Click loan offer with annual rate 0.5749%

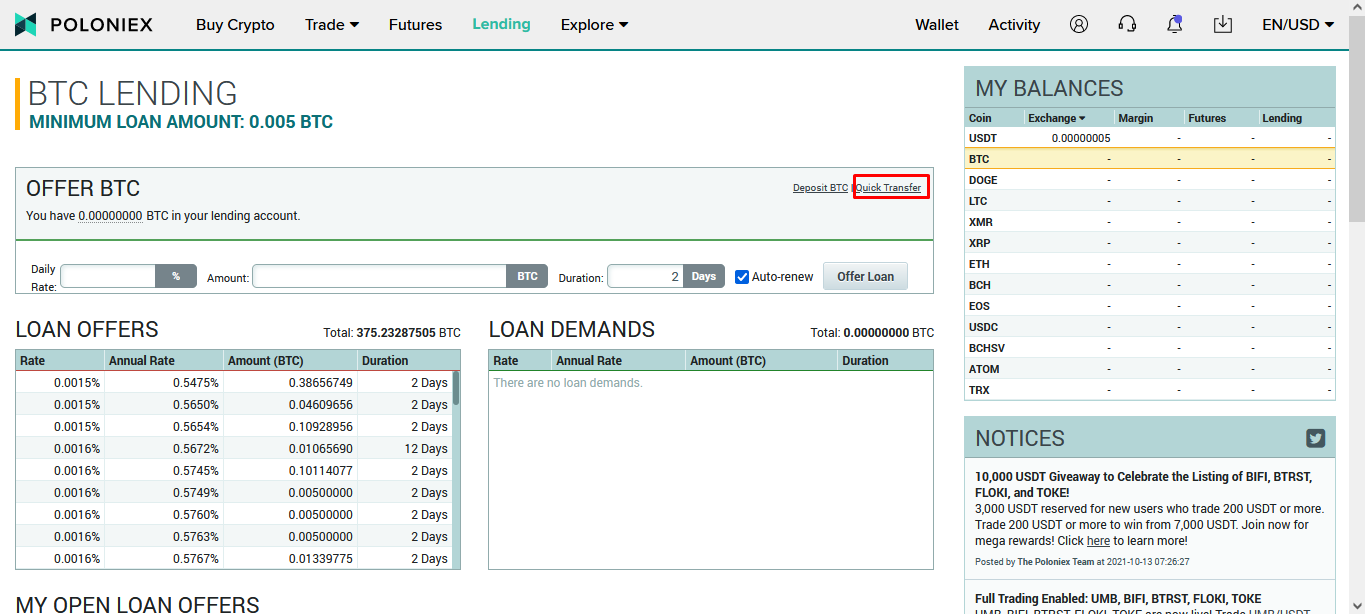tap(233, 493)
